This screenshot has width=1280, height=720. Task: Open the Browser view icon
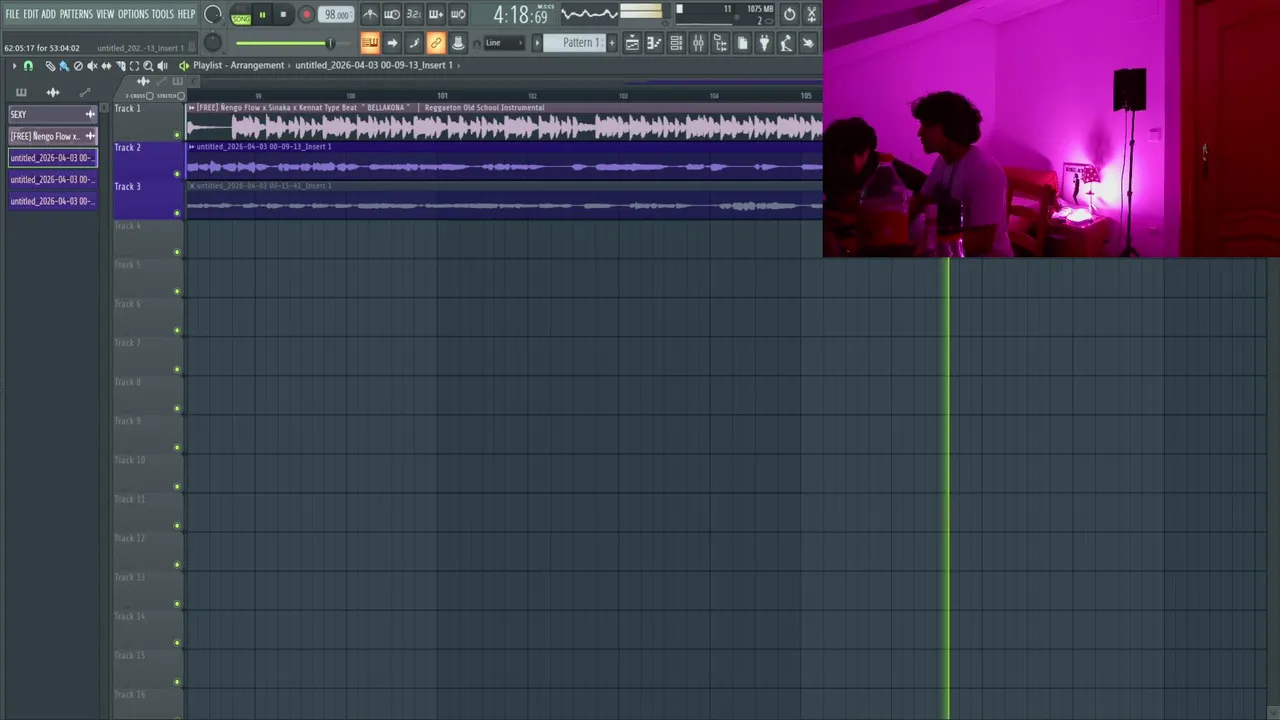[x=720, y=43]
